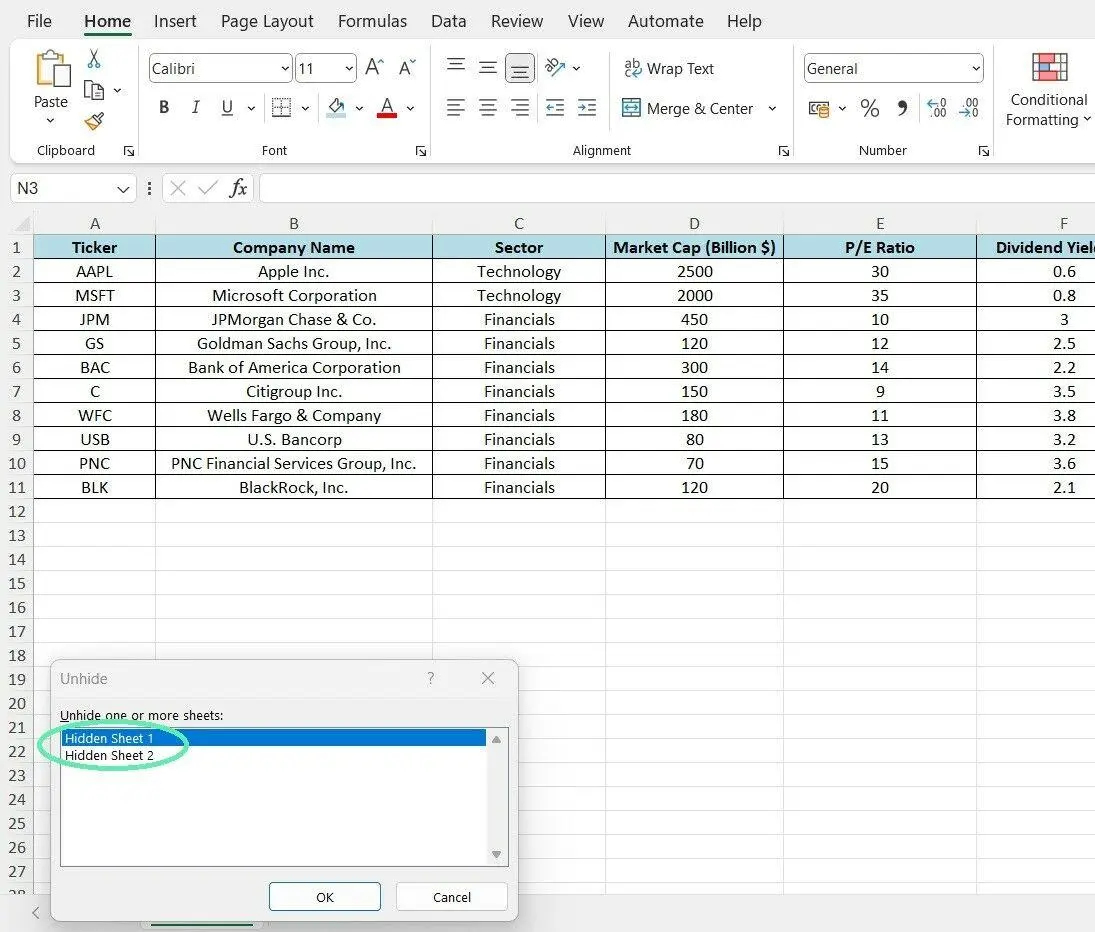Open the Borders dropdown arrow
1095x932 pixels.
click(x=305, y=108)
